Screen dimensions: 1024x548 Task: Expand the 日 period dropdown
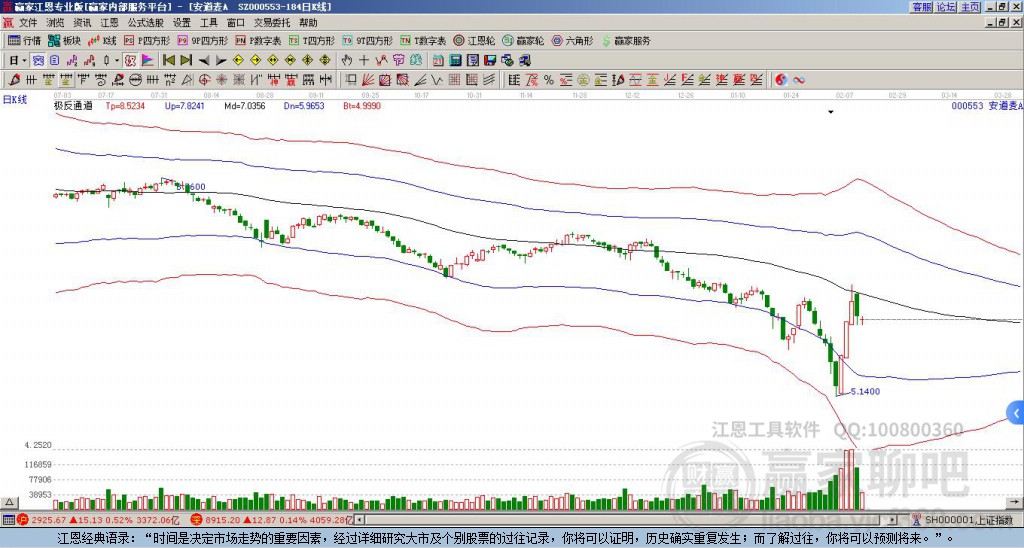tap(25, 60)
